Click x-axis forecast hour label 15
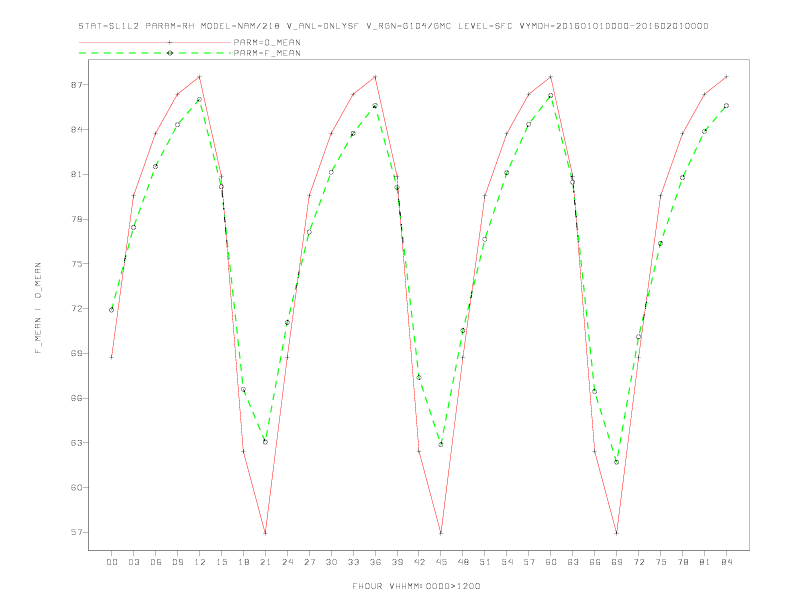The image size is (792, 612). click(221, 562)
